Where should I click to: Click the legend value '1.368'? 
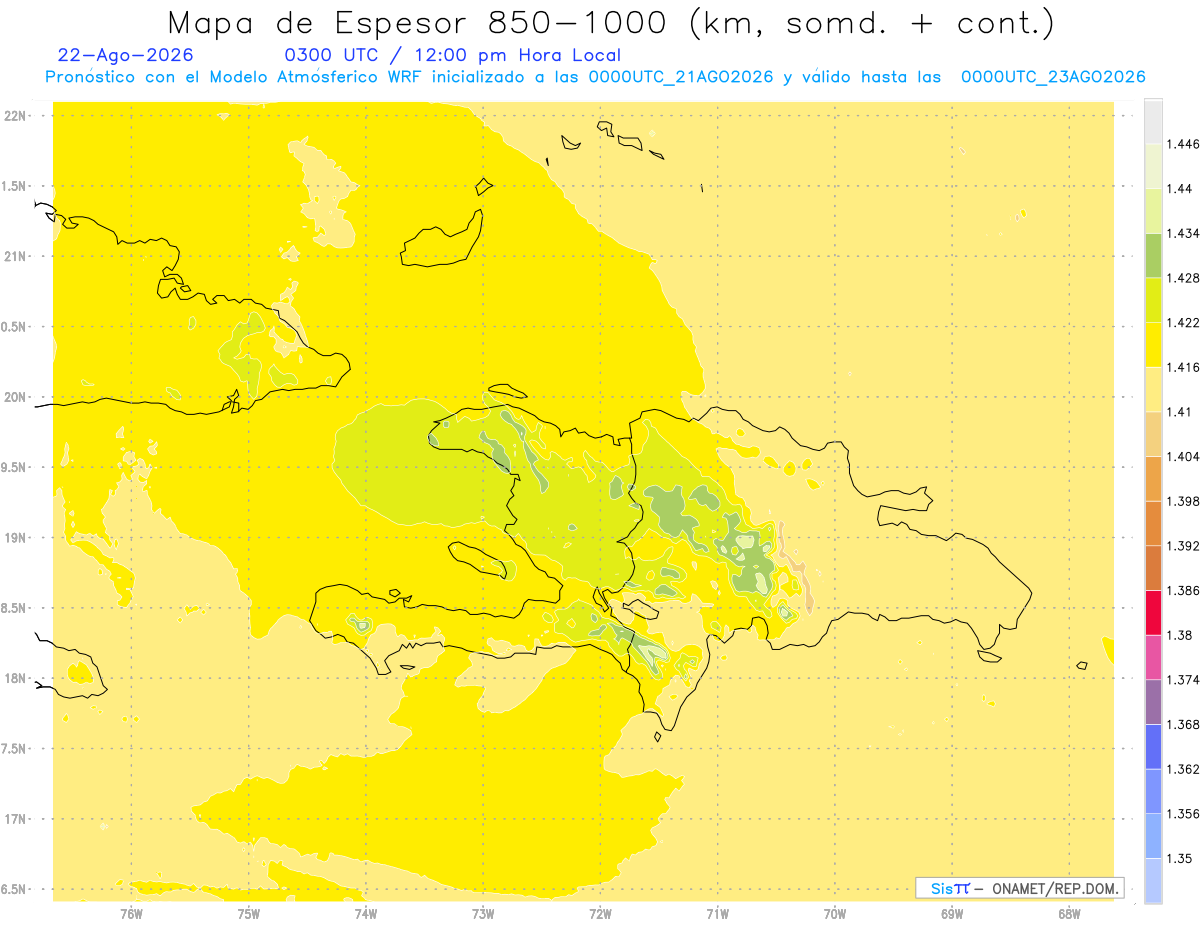pyautogui.click(x=1182, y=724)
